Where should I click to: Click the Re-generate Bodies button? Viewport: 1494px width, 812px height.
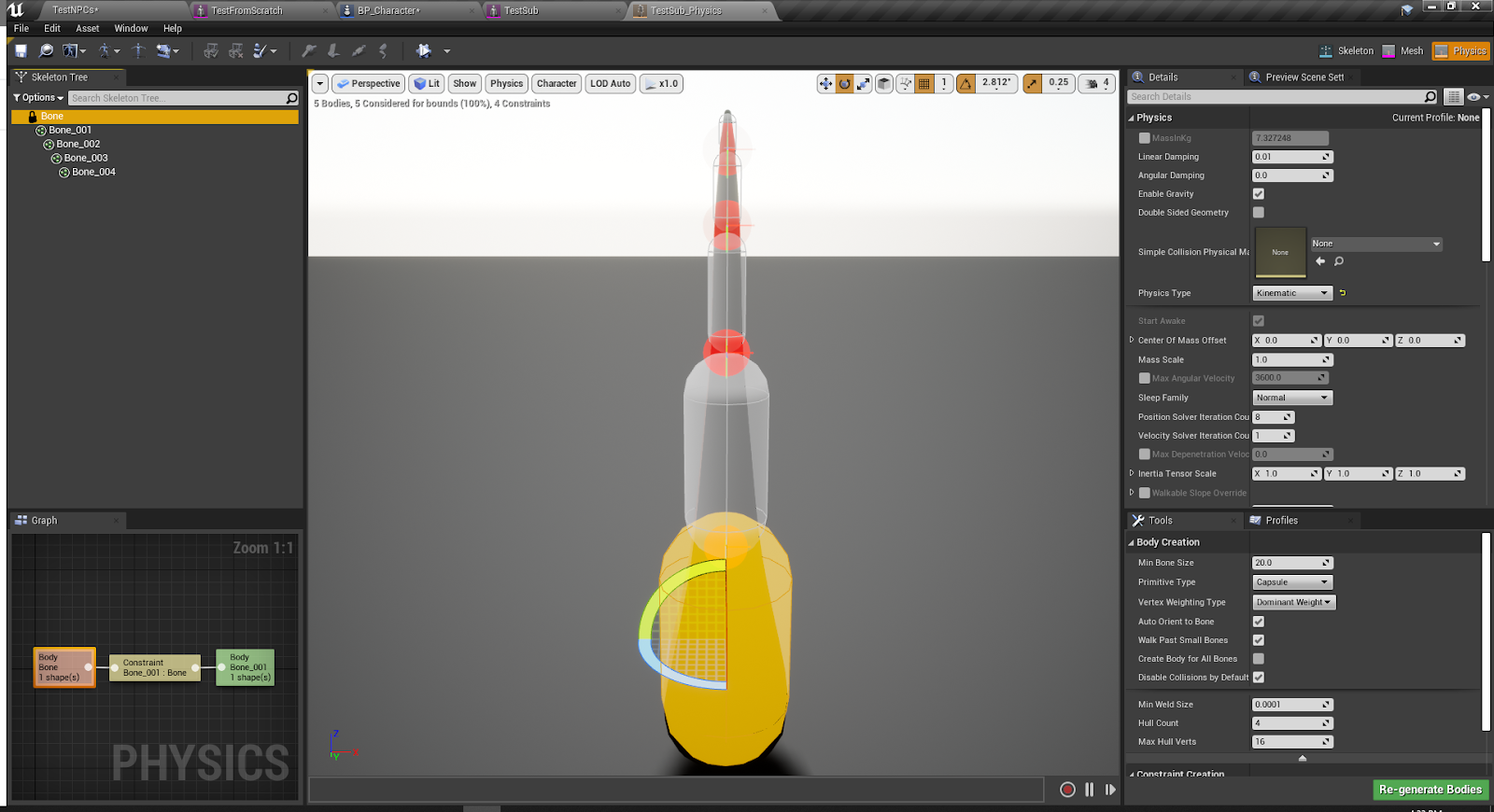pos(1430,790)
